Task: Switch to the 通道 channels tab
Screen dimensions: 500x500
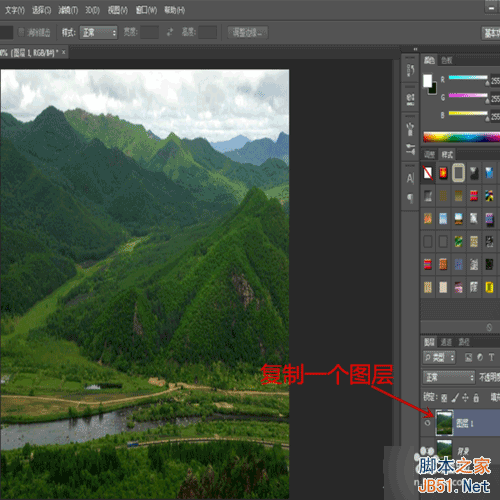Action: coord(446,342)
